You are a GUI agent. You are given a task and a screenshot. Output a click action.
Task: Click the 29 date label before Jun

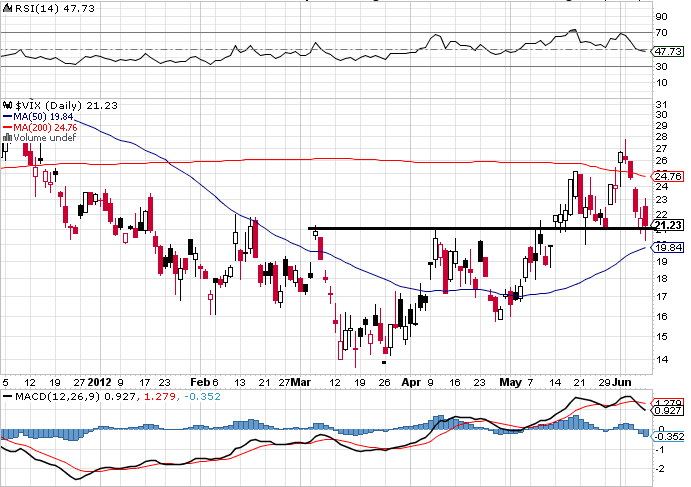pyautogui.click(x=605, y=382)
